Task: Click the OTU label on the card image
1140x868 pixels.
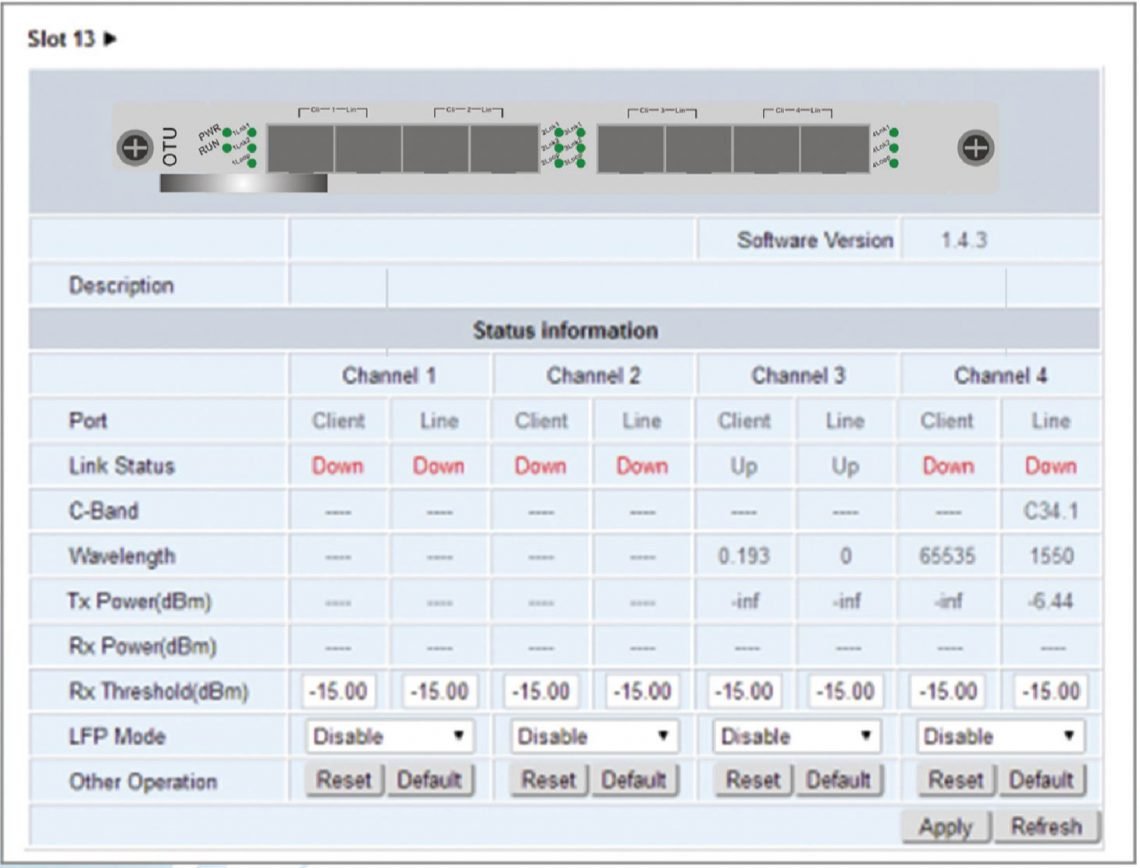Action: pos(169,145)
